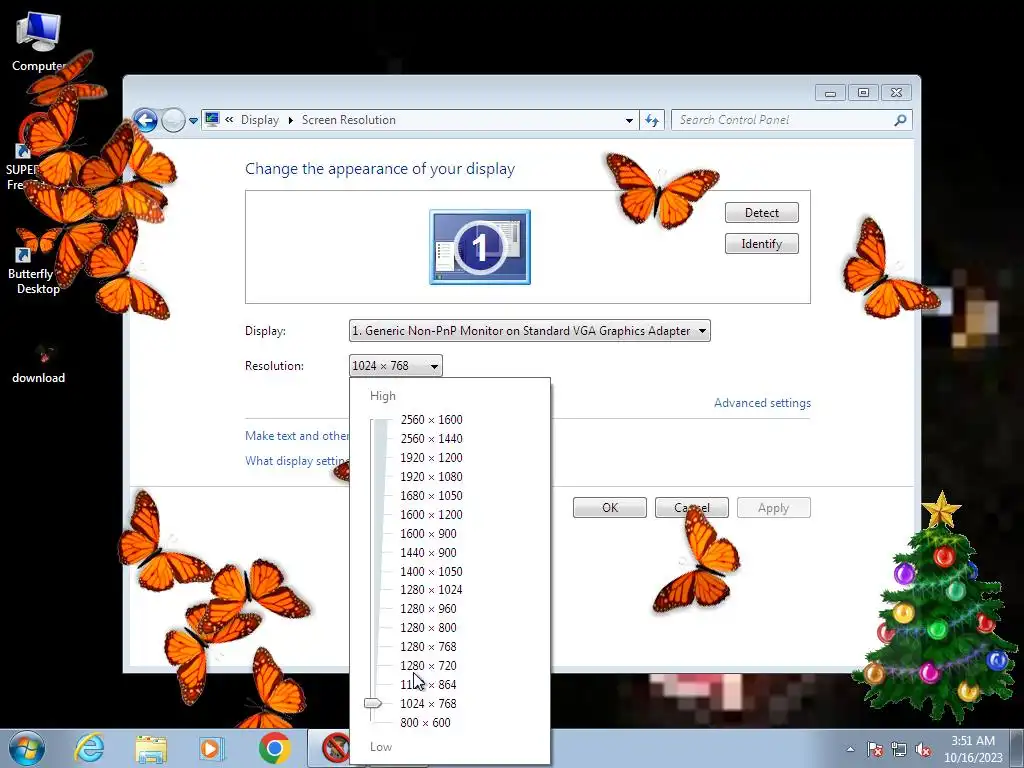Click the refresh button beside address bar
The height and width of the screenshot is (768, 1024).
tap(652, 120)
